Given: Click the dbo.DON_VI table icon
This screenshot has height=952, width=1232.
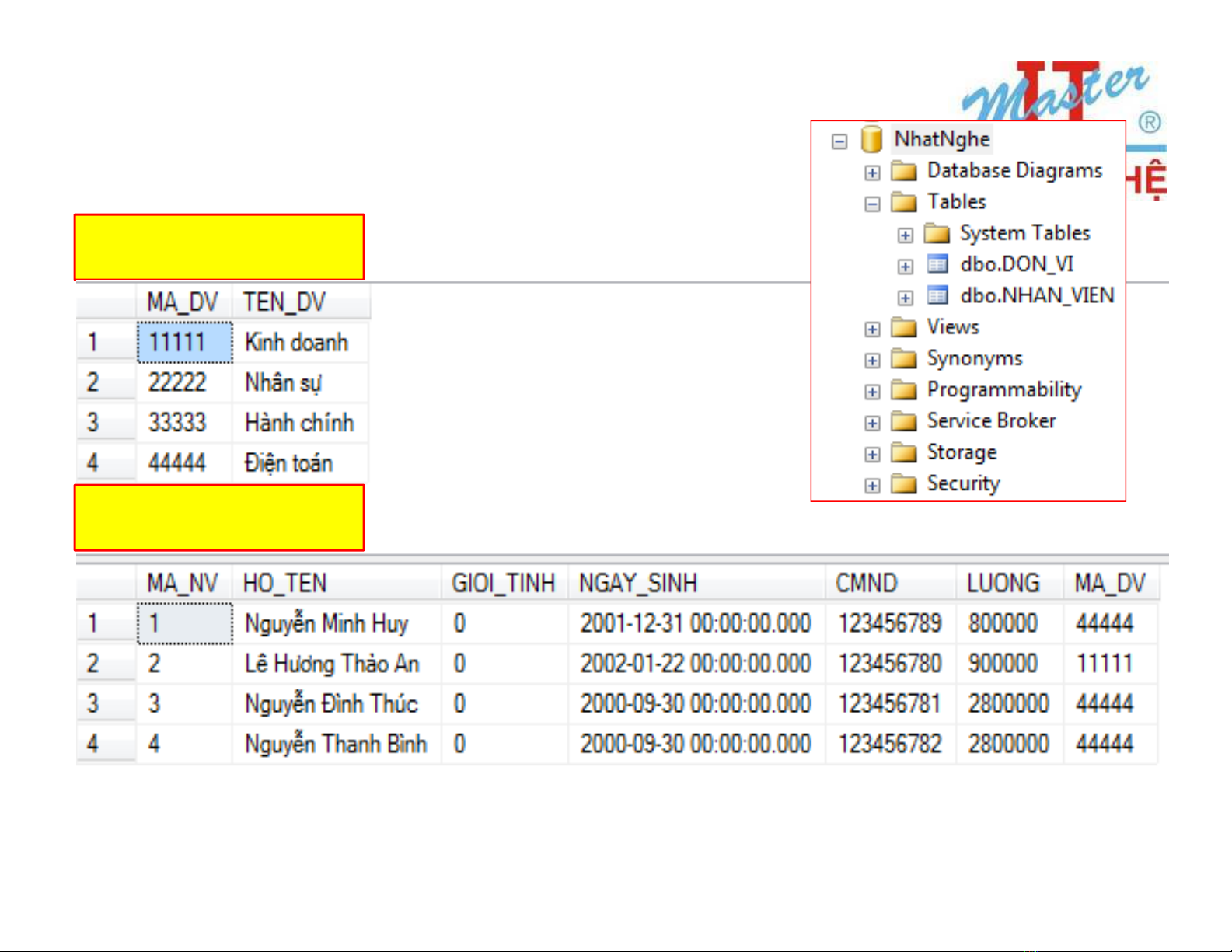Looking at the screenshot, I should (937, 265).
